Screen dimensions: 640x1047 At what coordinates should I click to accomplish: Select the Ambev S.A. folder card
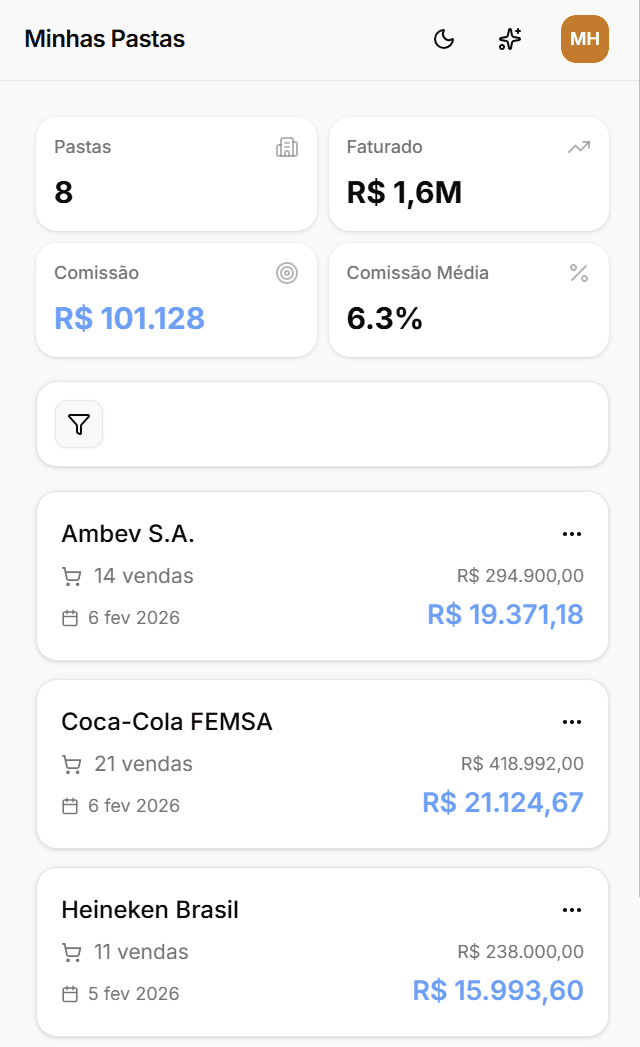click(322, 575)
